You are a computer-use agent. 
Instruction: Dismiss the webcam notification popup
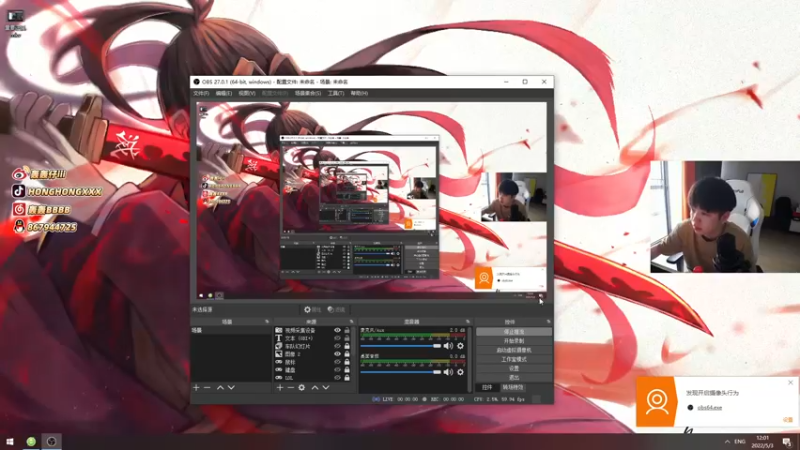(790, 382)
